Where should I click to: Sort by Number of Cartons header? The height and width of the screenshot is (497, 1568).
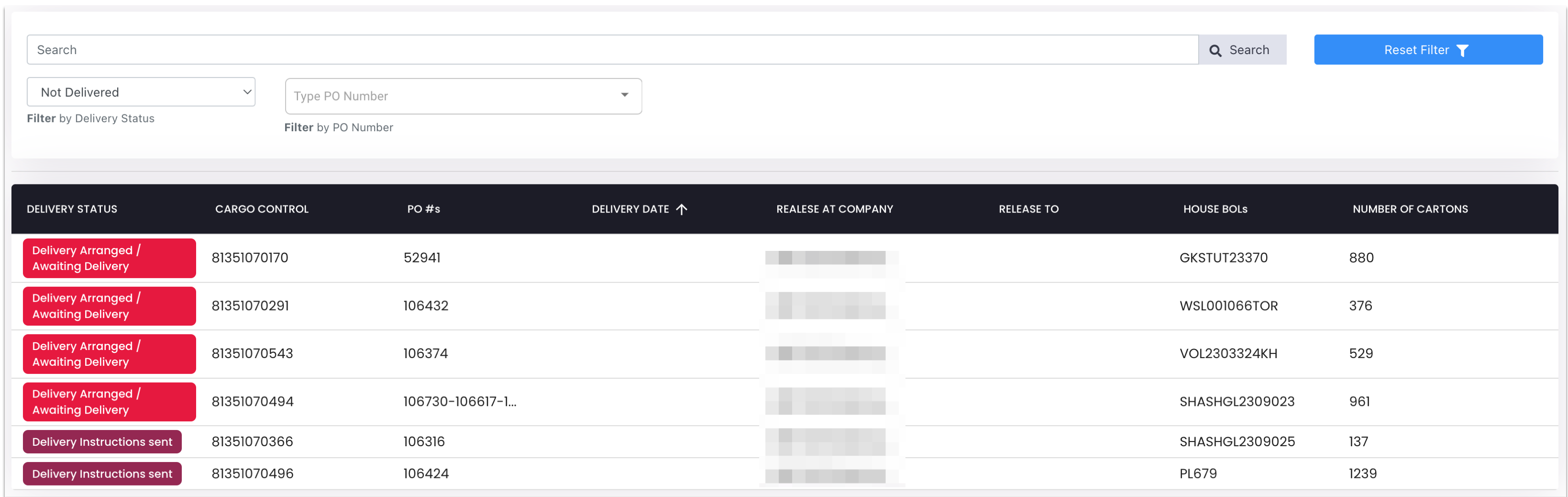[1410, 209]
